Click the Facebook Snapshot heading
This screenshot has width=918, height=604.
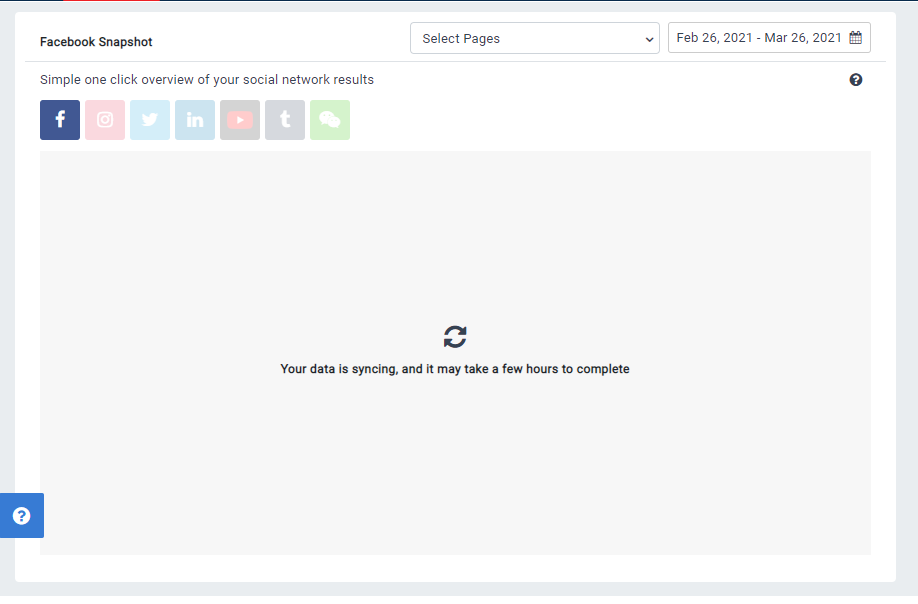(x=96, y=42)
